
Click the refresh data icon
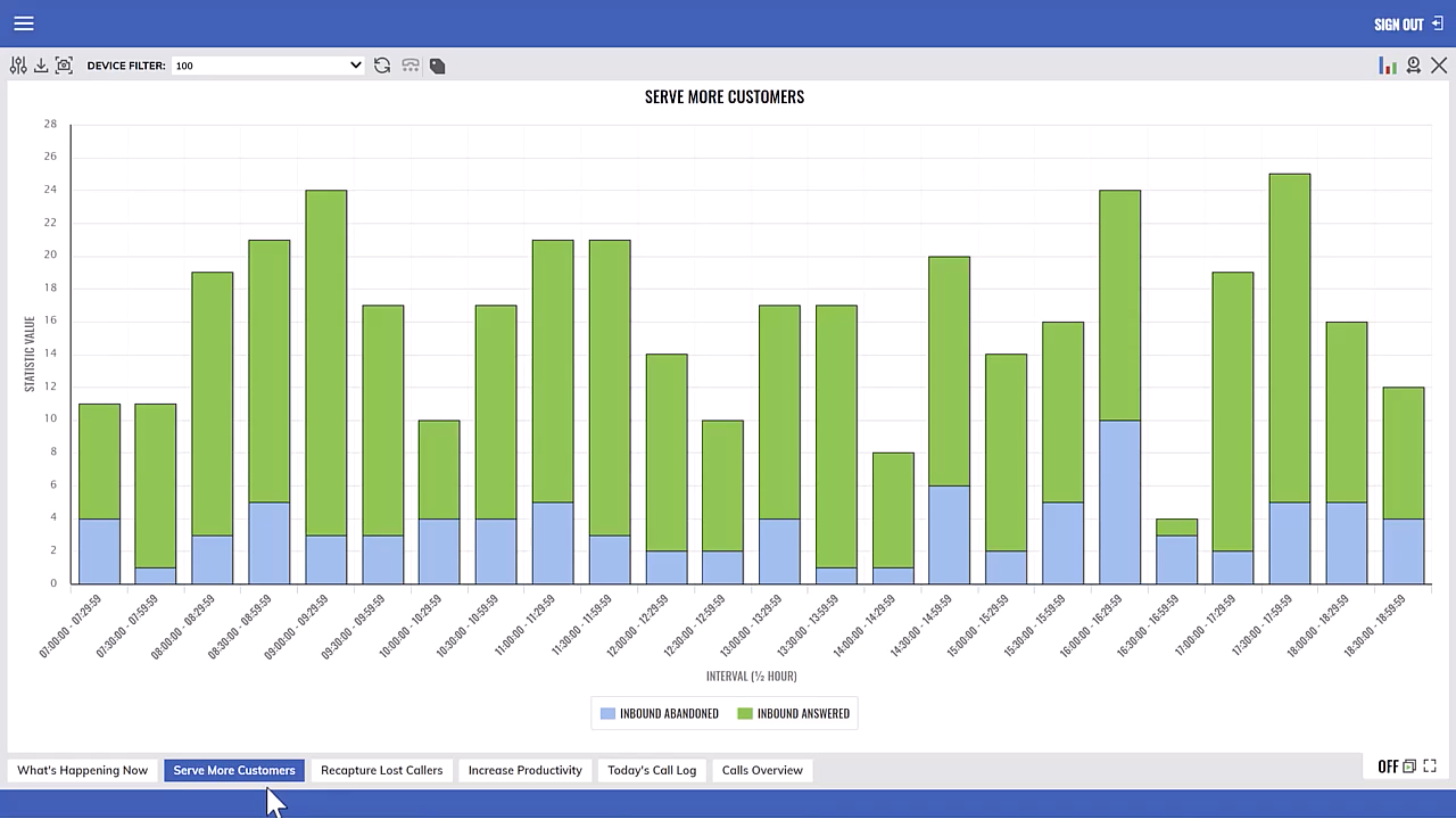[x=382, y=65]
